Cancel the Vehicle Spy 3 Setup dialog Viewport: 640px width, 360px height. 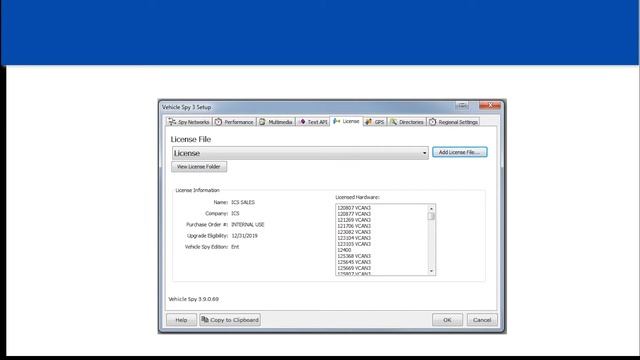(x=482, y=320)
